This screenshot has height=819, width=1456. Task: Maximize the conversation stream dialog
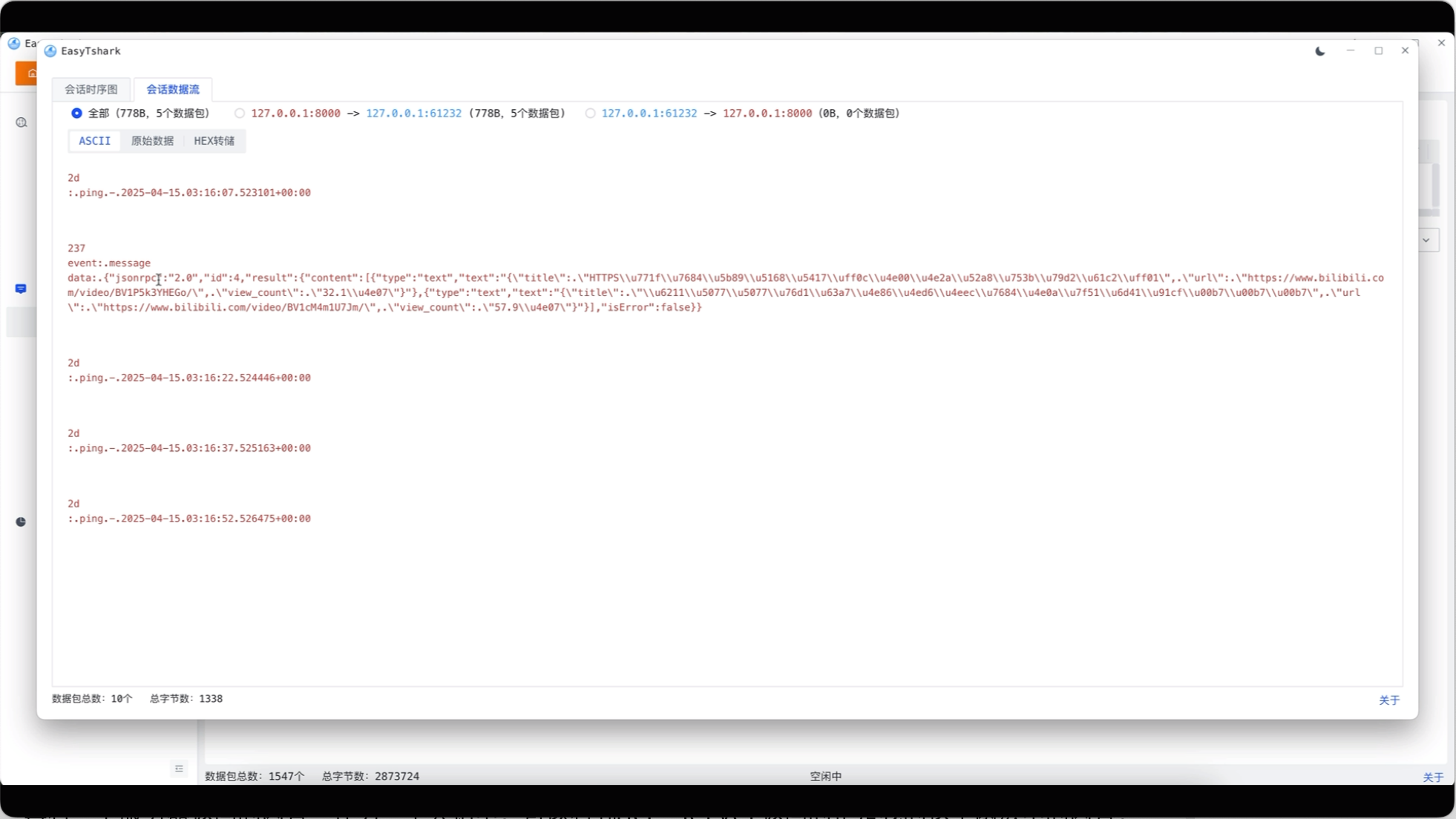(1378, 51)
